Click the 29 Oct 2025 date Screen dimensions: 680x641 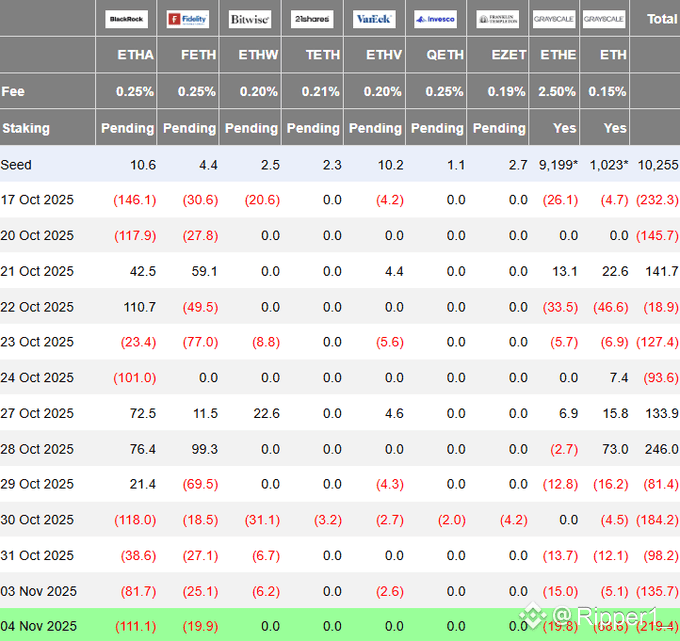[x=37, y=484]
